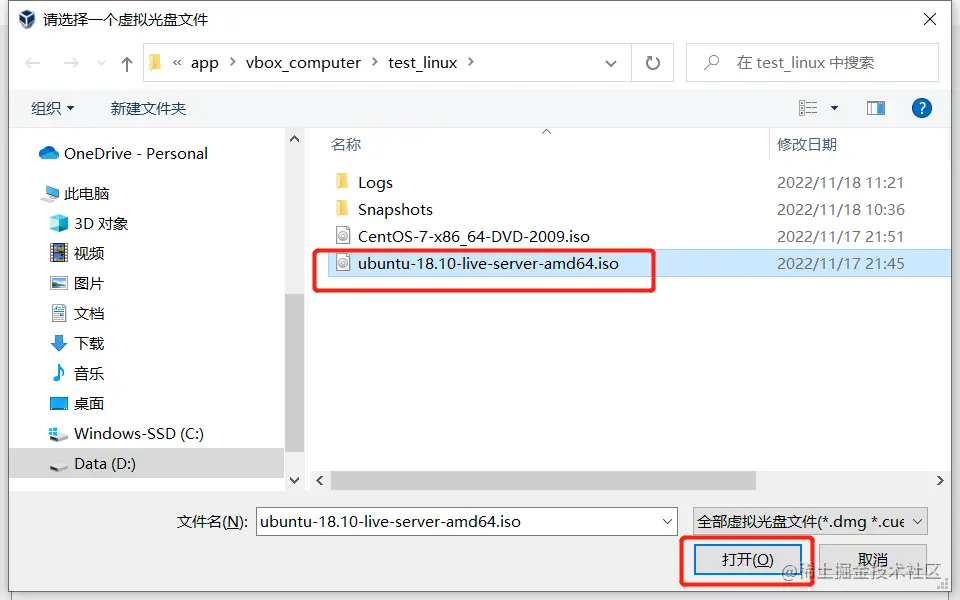The width and height of the screenshot is (960, 600).
Task: Click the Snapshots folder icon
Action: coord(343,209)
